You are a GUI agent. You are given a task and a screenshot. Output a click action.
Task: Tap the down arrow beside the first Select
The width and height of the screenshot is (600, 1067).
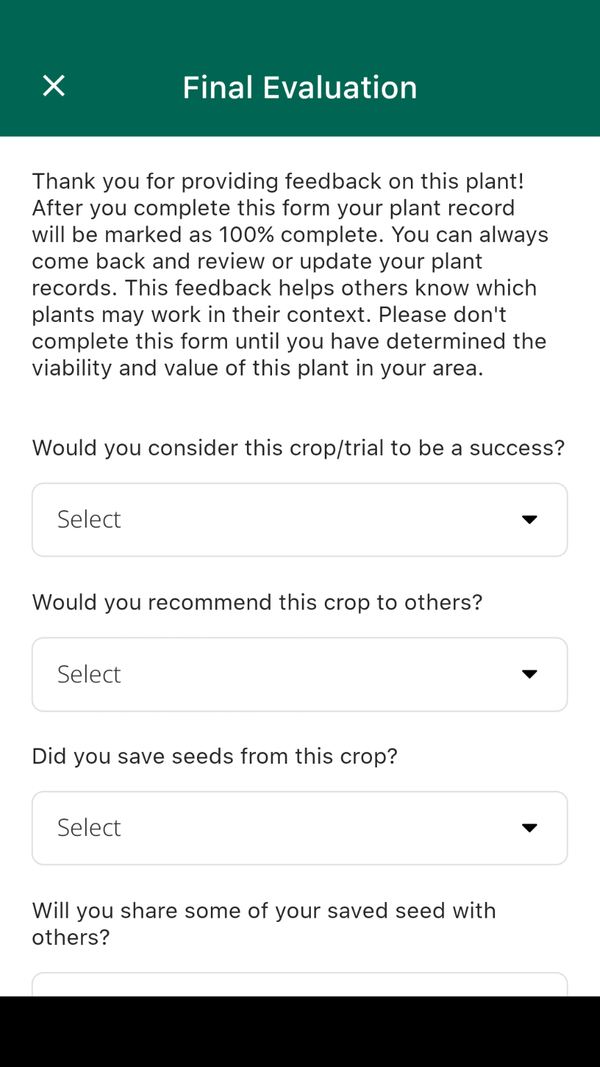click(529, 519)
